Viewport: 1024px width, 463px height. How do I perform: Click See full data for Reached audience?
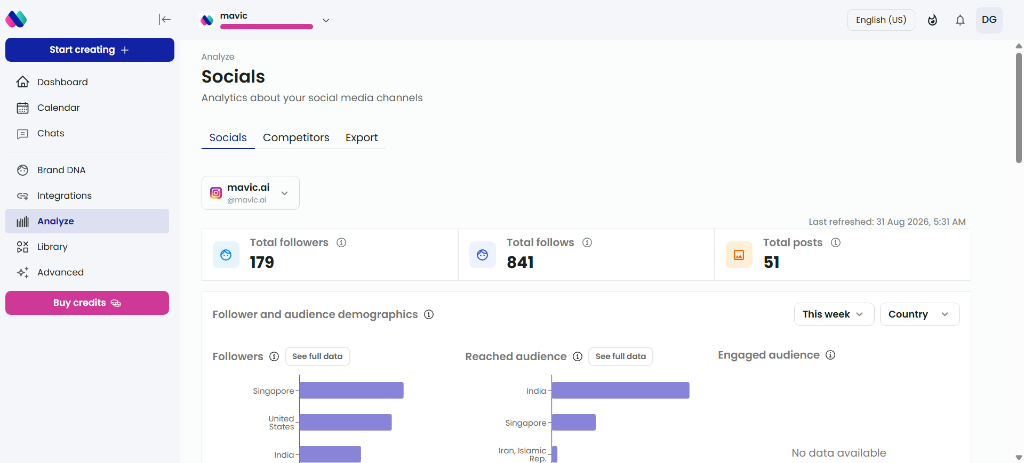pyautogui.click(x=620, y=357)
